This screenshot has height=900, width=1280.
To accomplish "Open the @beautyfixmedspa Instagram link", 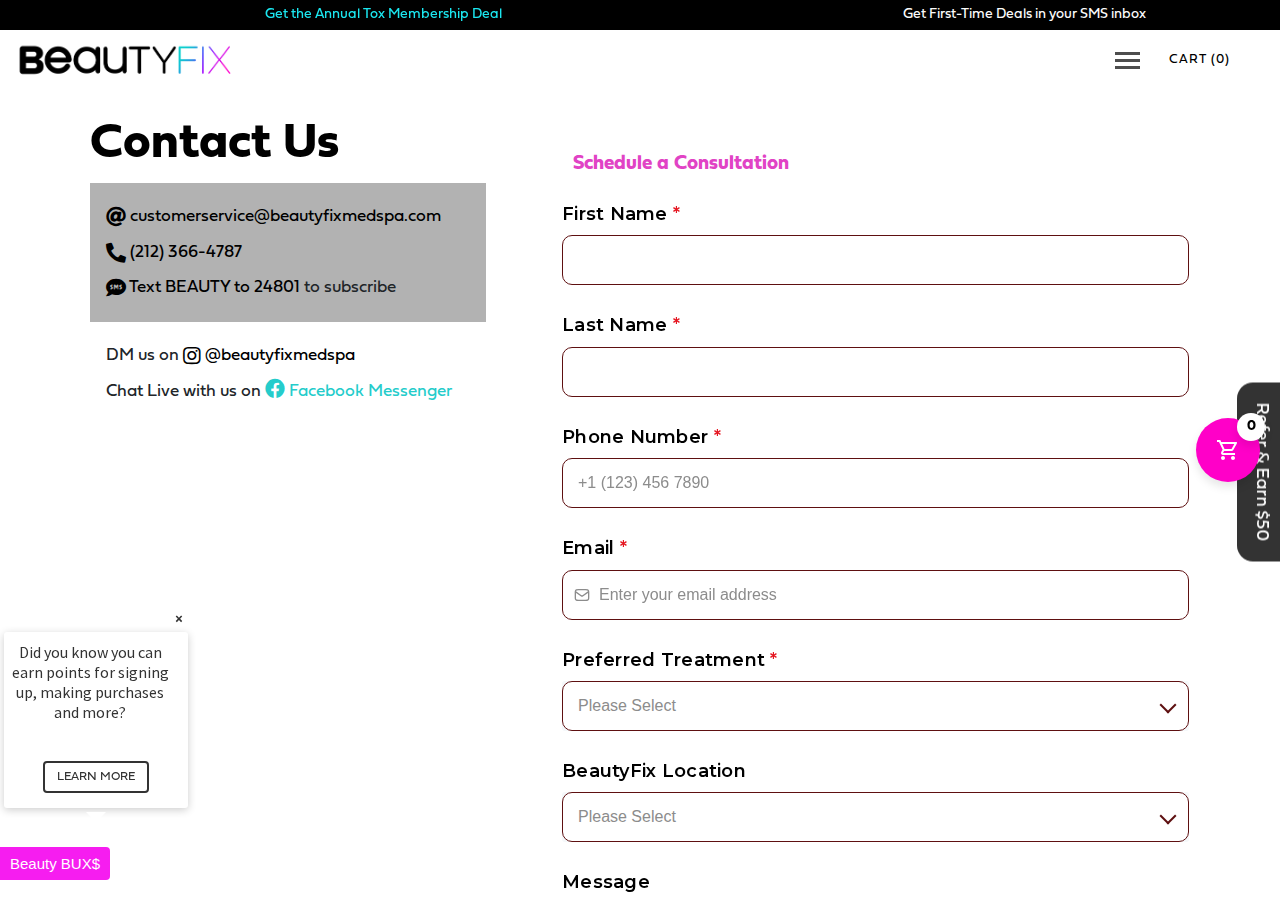I will pos(280,355).
